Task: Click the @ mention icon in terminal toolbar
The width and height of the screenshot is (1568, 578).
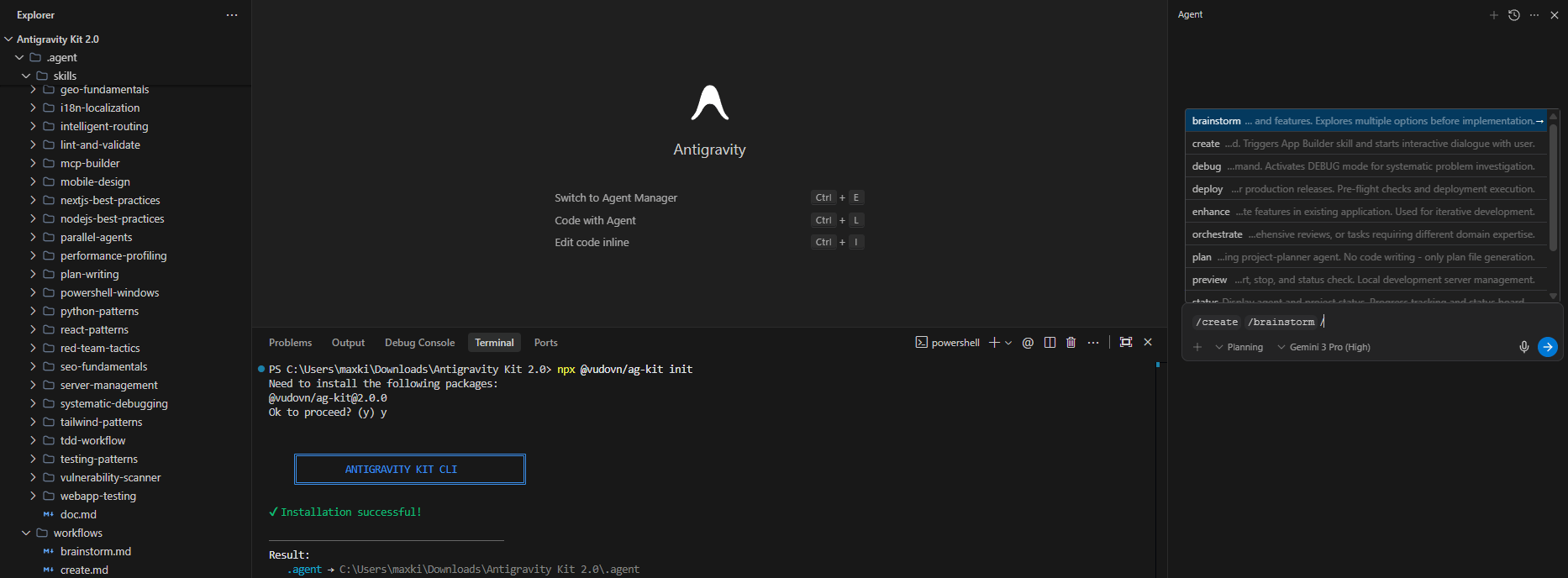Action: click(x=1028, y=343)
